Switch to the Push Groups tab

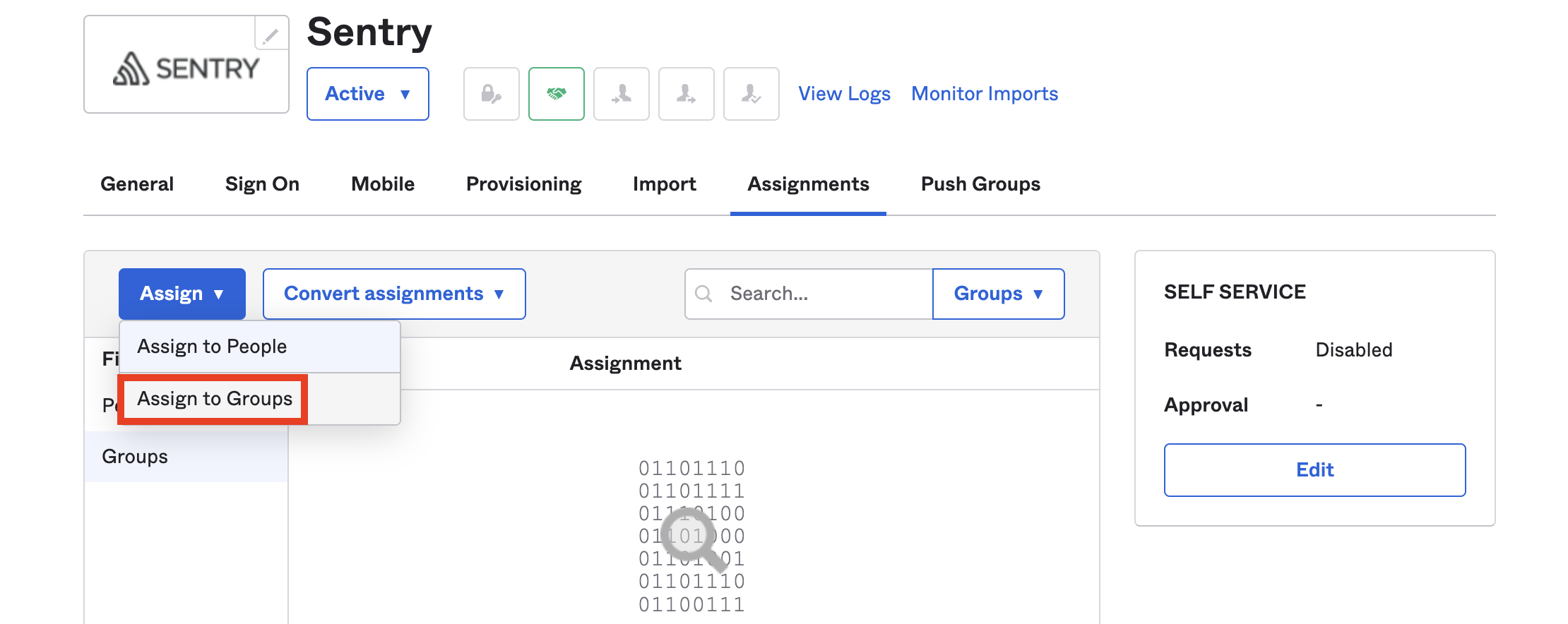coord(980,184)
